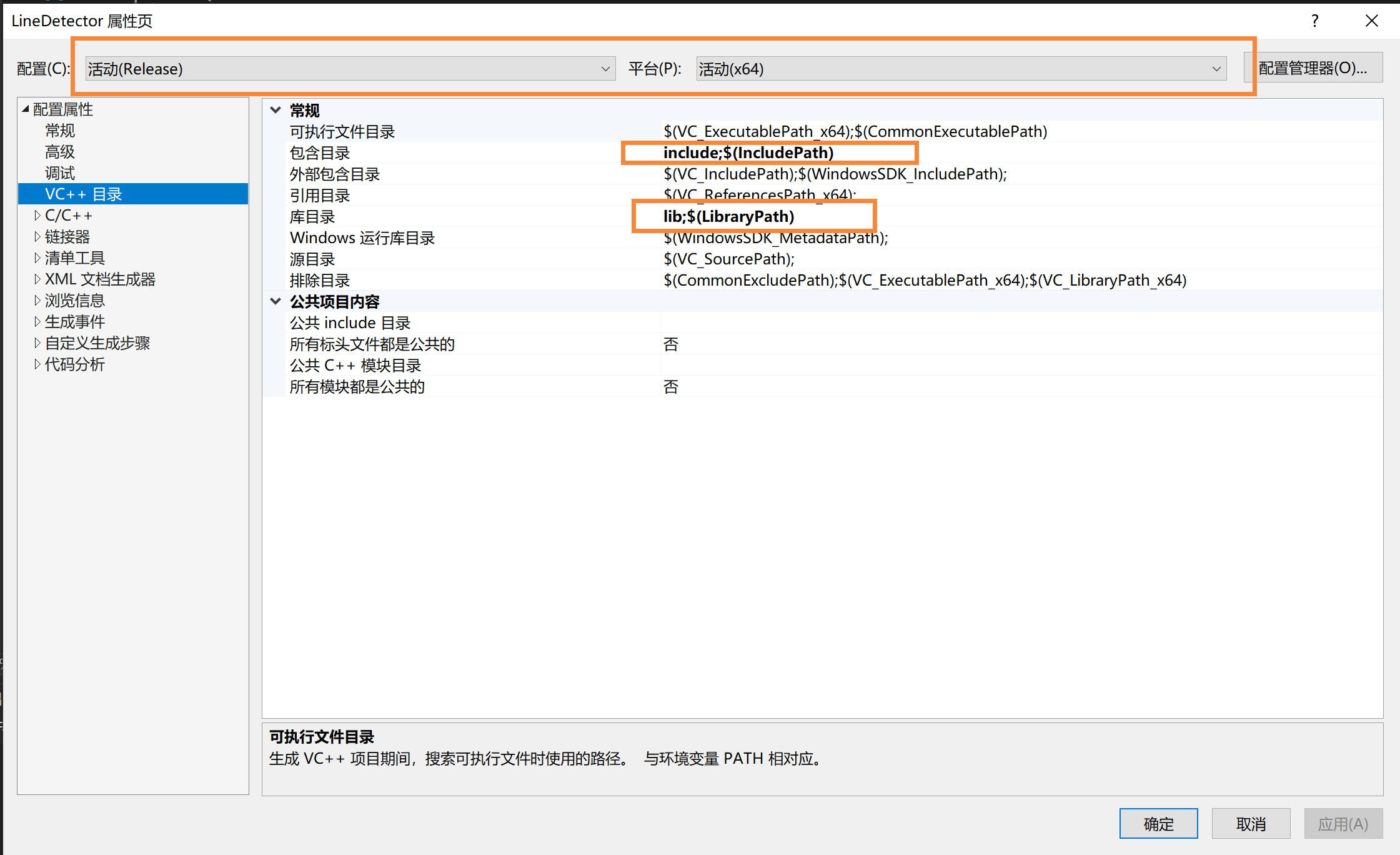This screenshot has height=855, width=1400.
Task: Open the 配置 (Configuration) dropdown showing 活动(Release)
Action: pos(350,69)
